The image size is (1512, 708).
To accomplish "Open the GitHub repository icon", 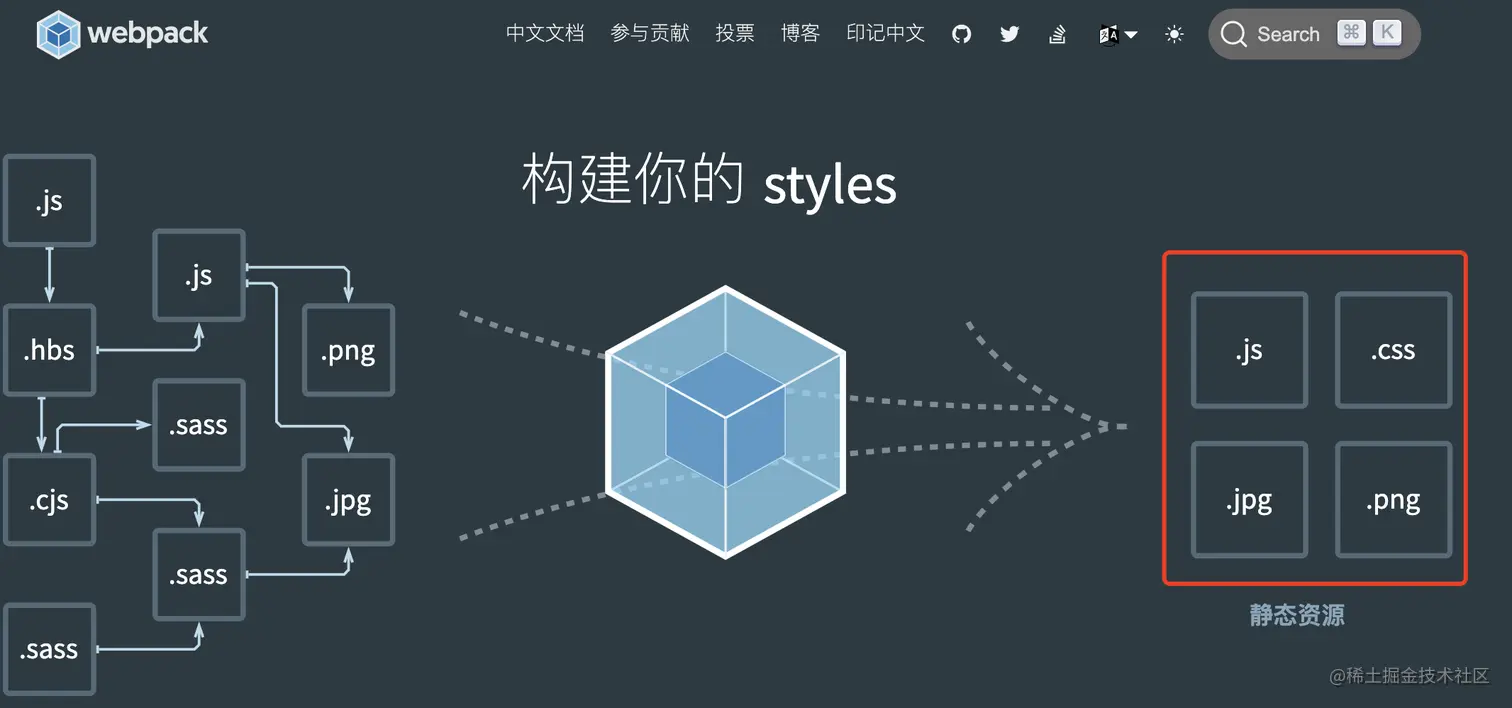I will tap(962, 34).
